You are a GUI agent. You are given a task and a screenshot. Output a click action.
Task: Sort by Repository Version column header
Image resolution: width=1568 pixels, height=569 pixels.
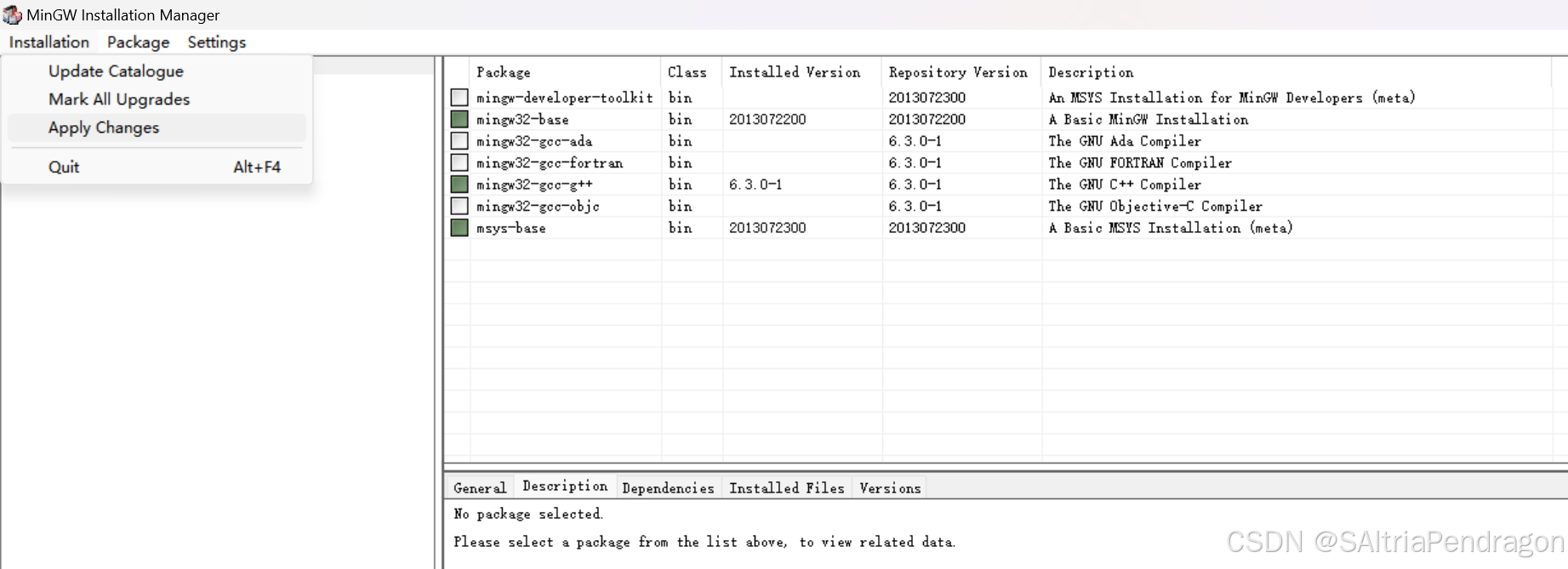pos(961,72)
